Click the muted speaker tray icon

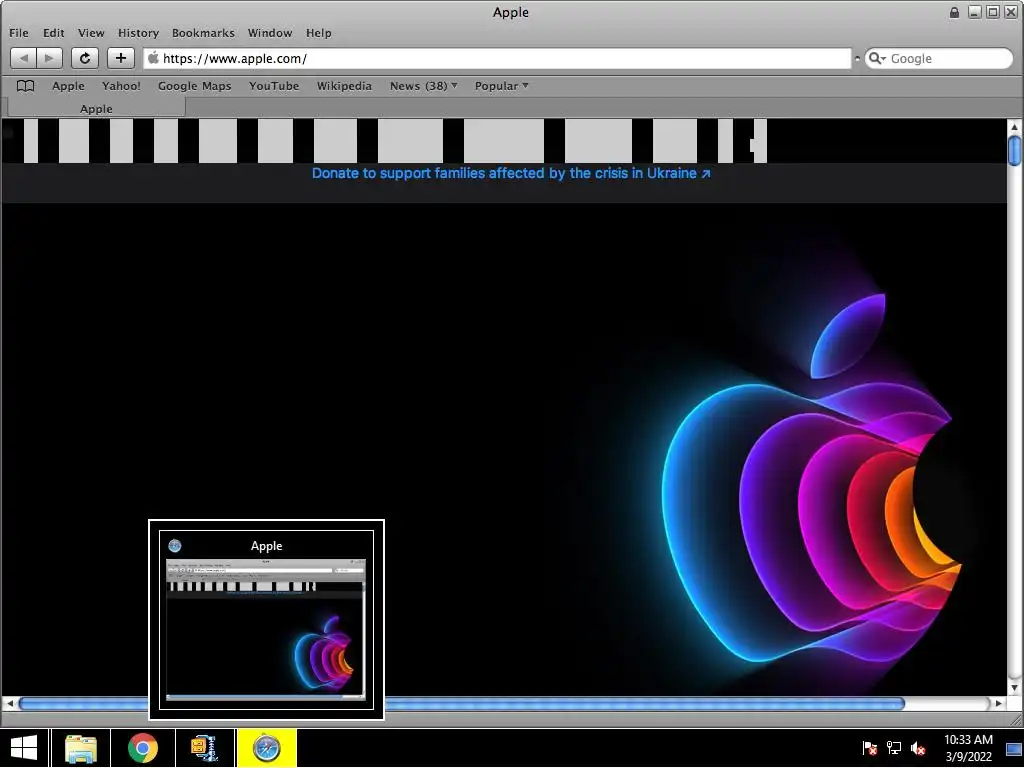tap(918, 748)
